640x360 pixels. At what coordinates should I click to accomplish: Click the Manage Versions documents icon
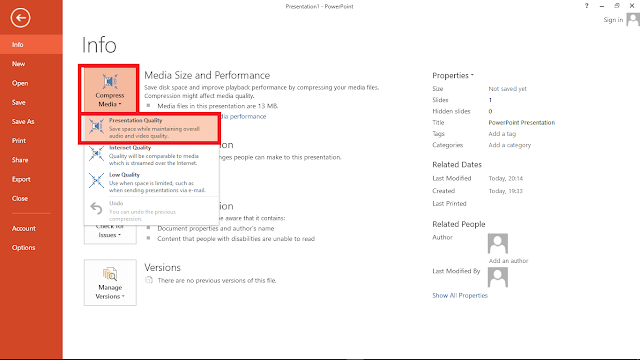(110, 274)
